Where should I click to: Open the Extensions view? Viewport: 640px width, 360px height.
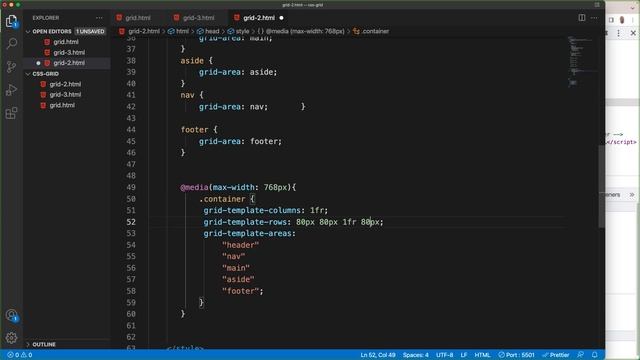(x=11, y=113)
